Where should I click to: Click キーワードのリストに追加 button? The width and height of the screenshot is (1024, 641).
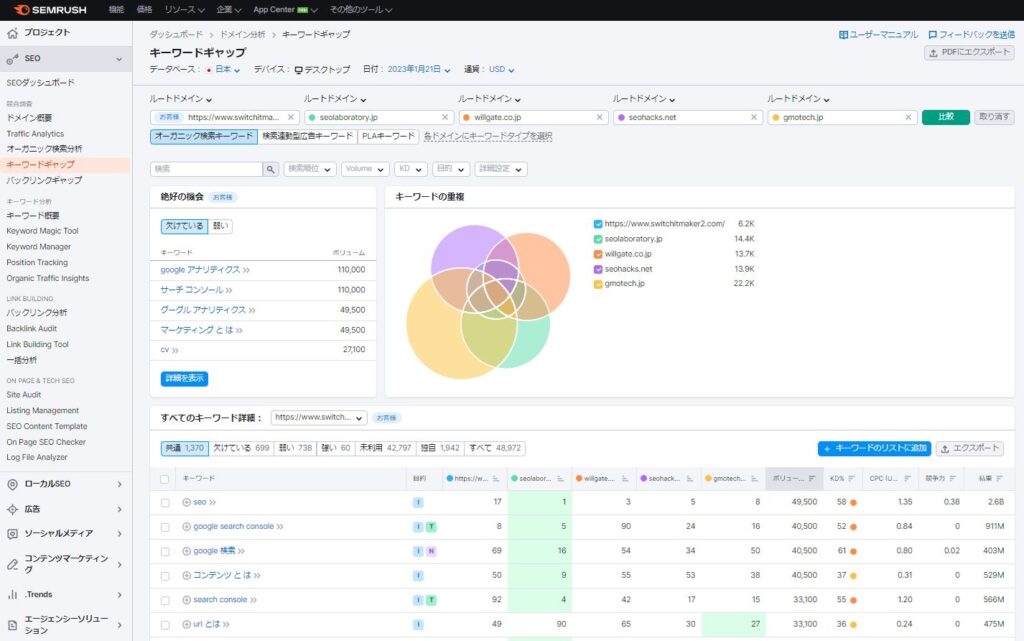(x=874, y=448)
